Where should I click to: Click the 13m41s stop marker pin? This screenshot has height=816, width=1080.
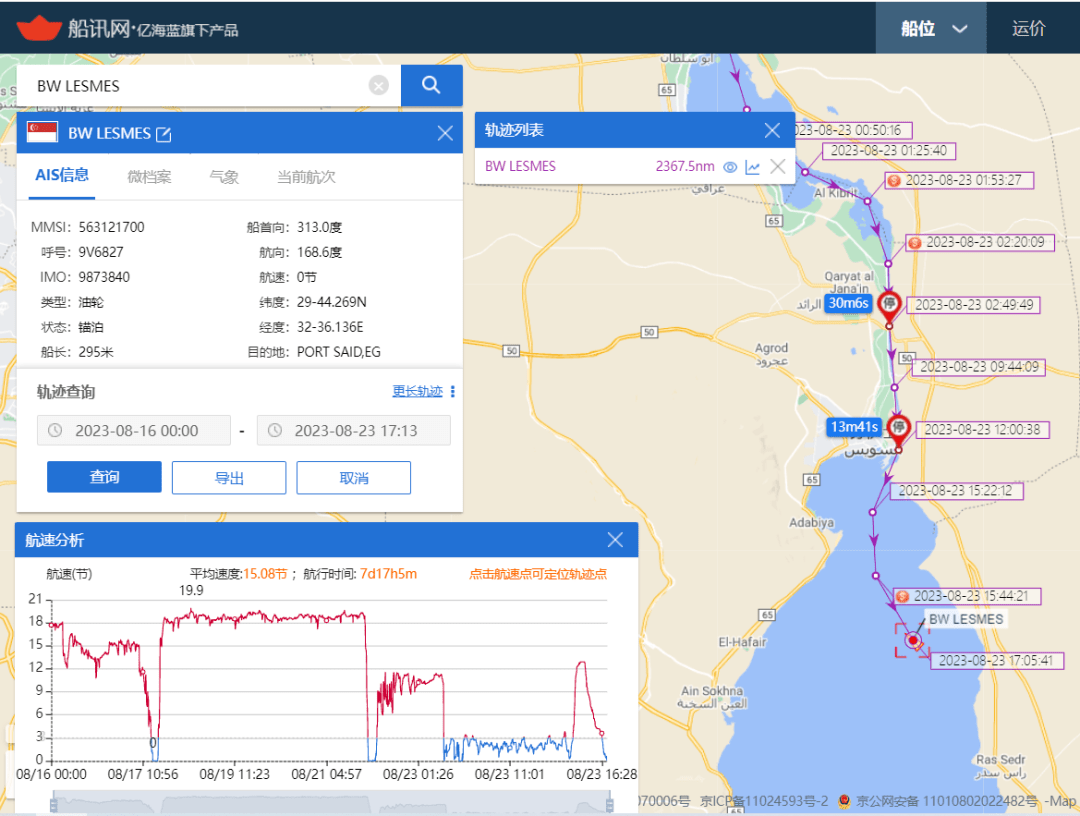899,427
